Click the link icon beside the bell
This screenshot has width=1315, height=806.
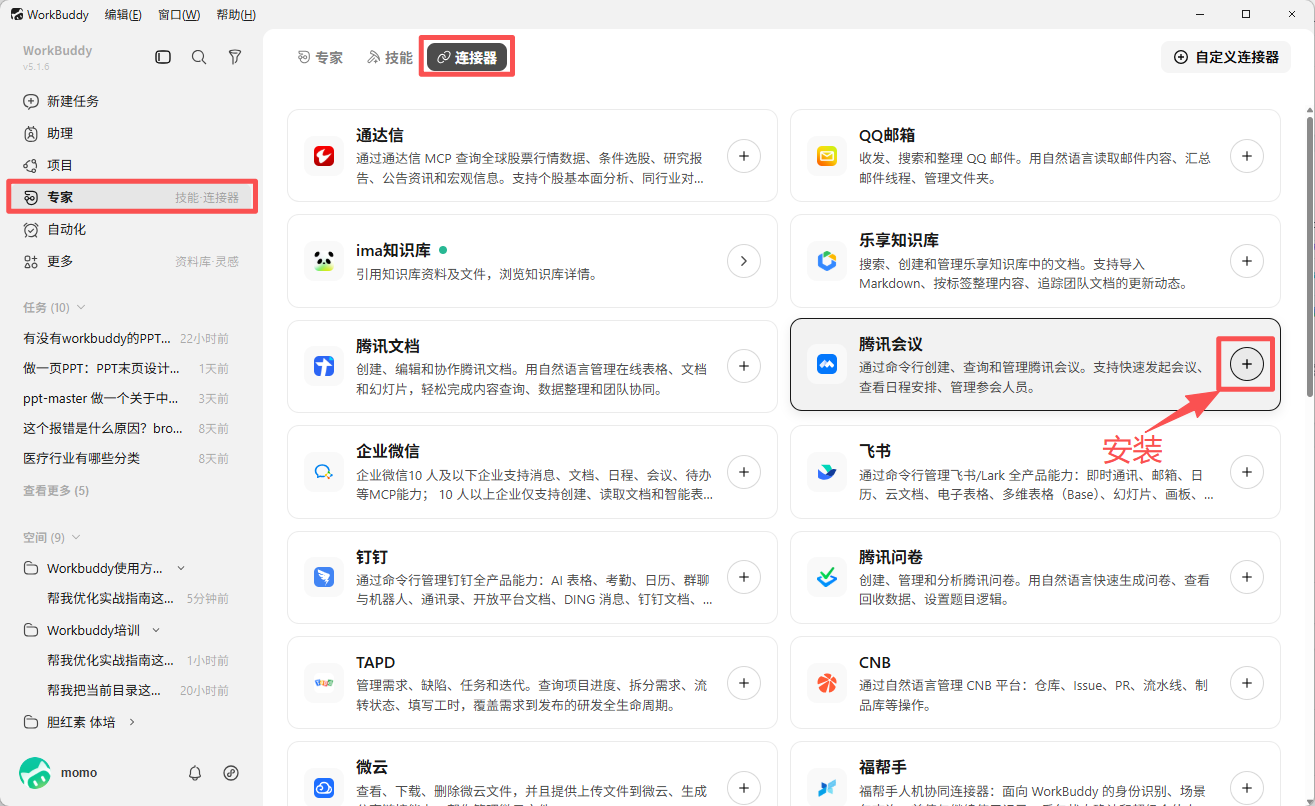pyautogui.click(x=231, y=773)
